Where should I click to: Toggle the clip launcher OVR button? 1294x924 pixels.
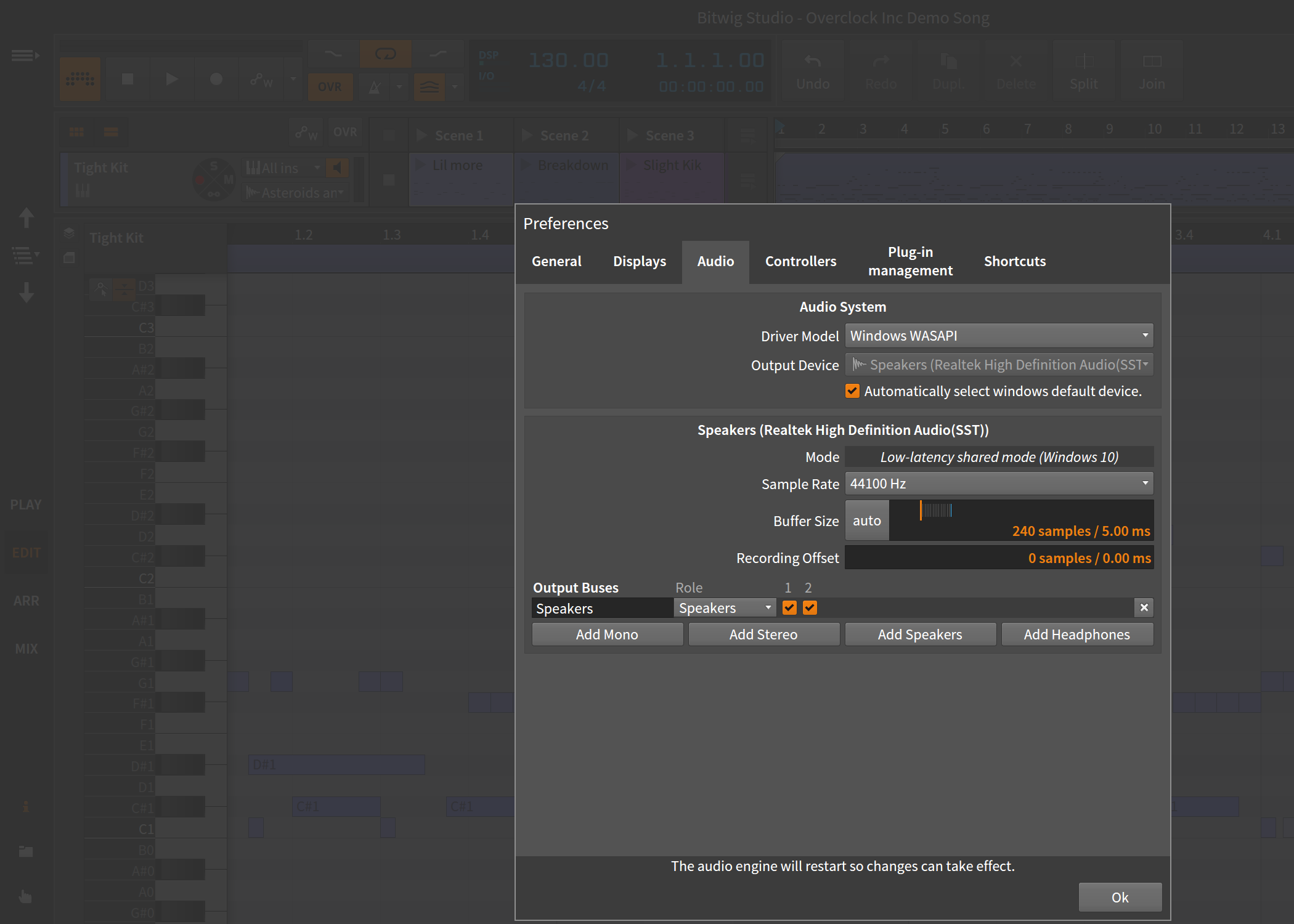[345, 132]
